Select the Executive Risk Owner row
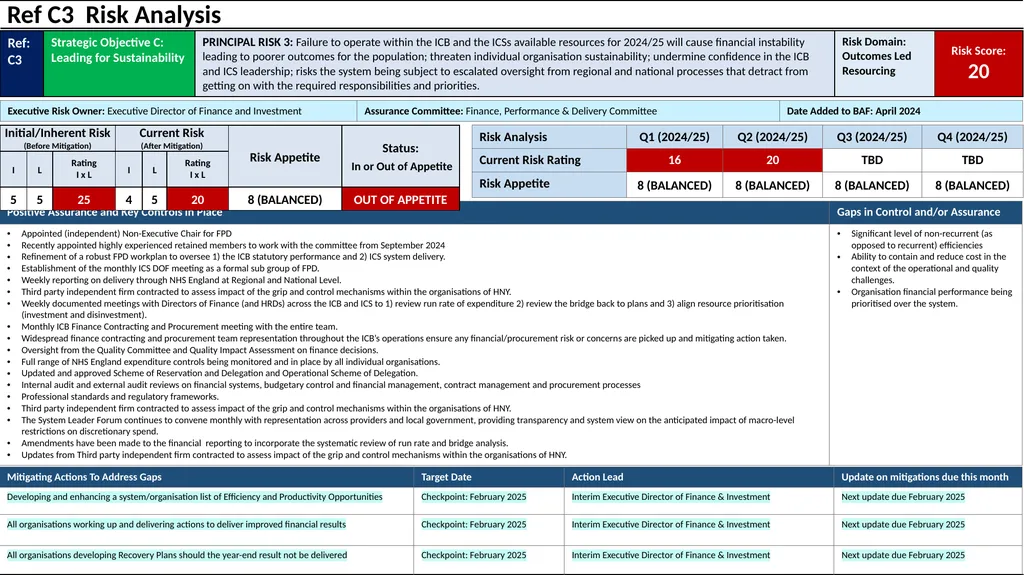This screenshot has height=575, width=1024. (178, 111)
